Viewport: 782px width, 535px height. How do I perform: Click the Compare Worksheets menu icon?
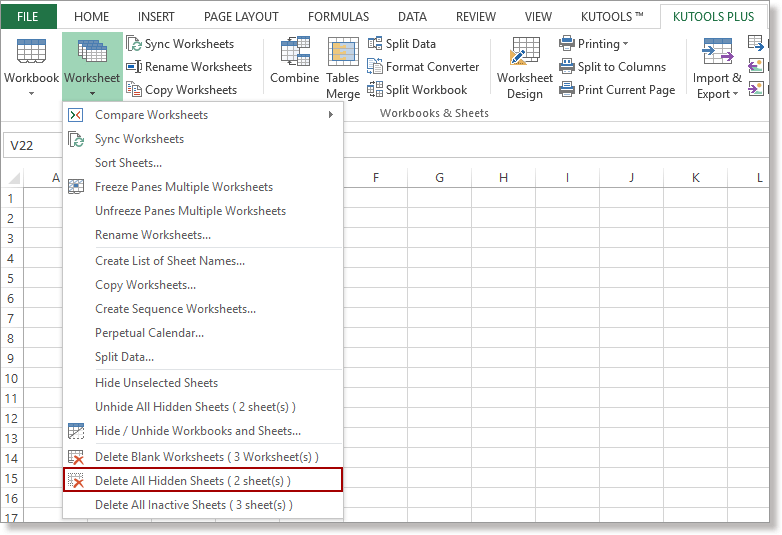[75, 115]
